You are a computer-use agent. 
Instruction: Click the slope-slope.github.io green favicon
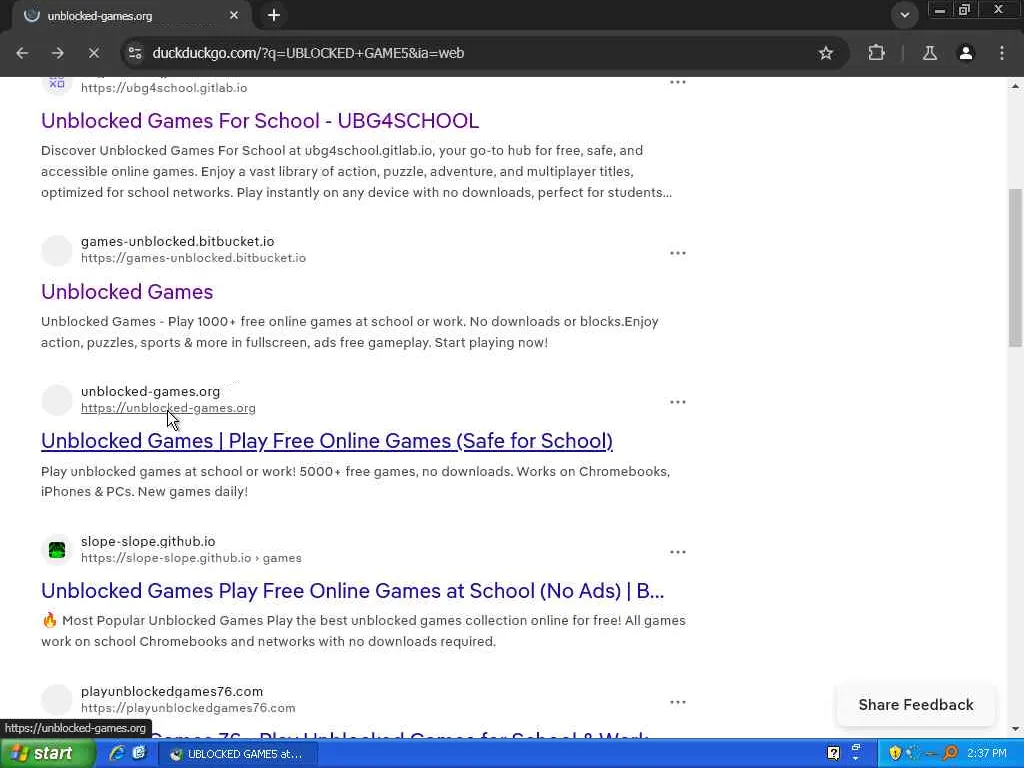coord(57,550)
